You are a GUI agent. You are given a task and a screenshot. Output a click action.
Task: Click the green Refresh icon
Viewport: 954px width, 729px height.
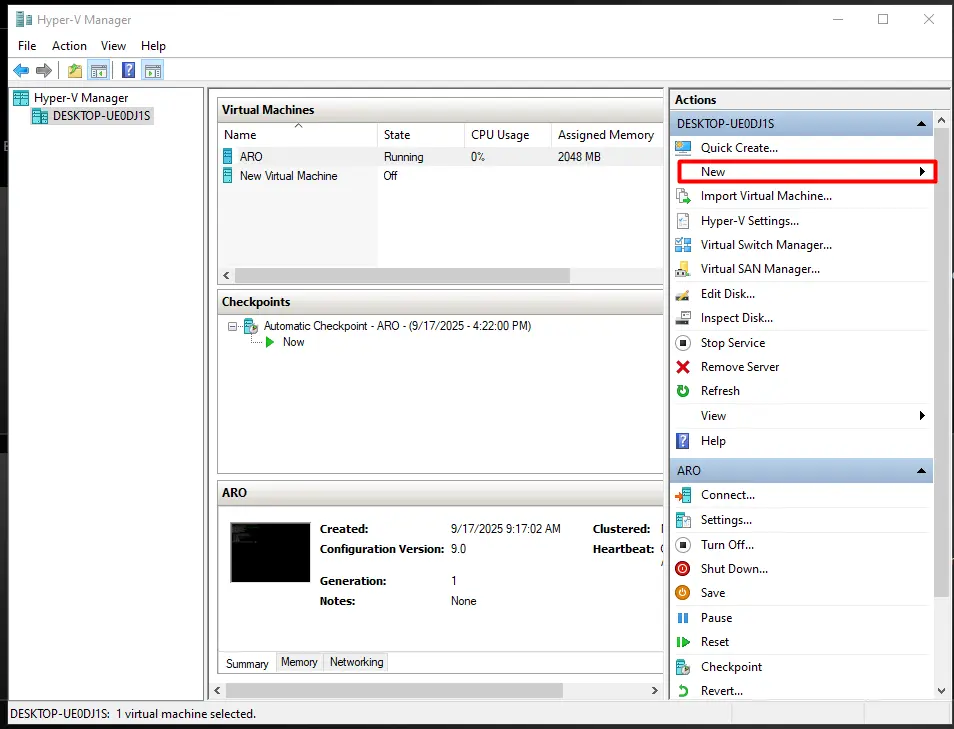point(683,391)
